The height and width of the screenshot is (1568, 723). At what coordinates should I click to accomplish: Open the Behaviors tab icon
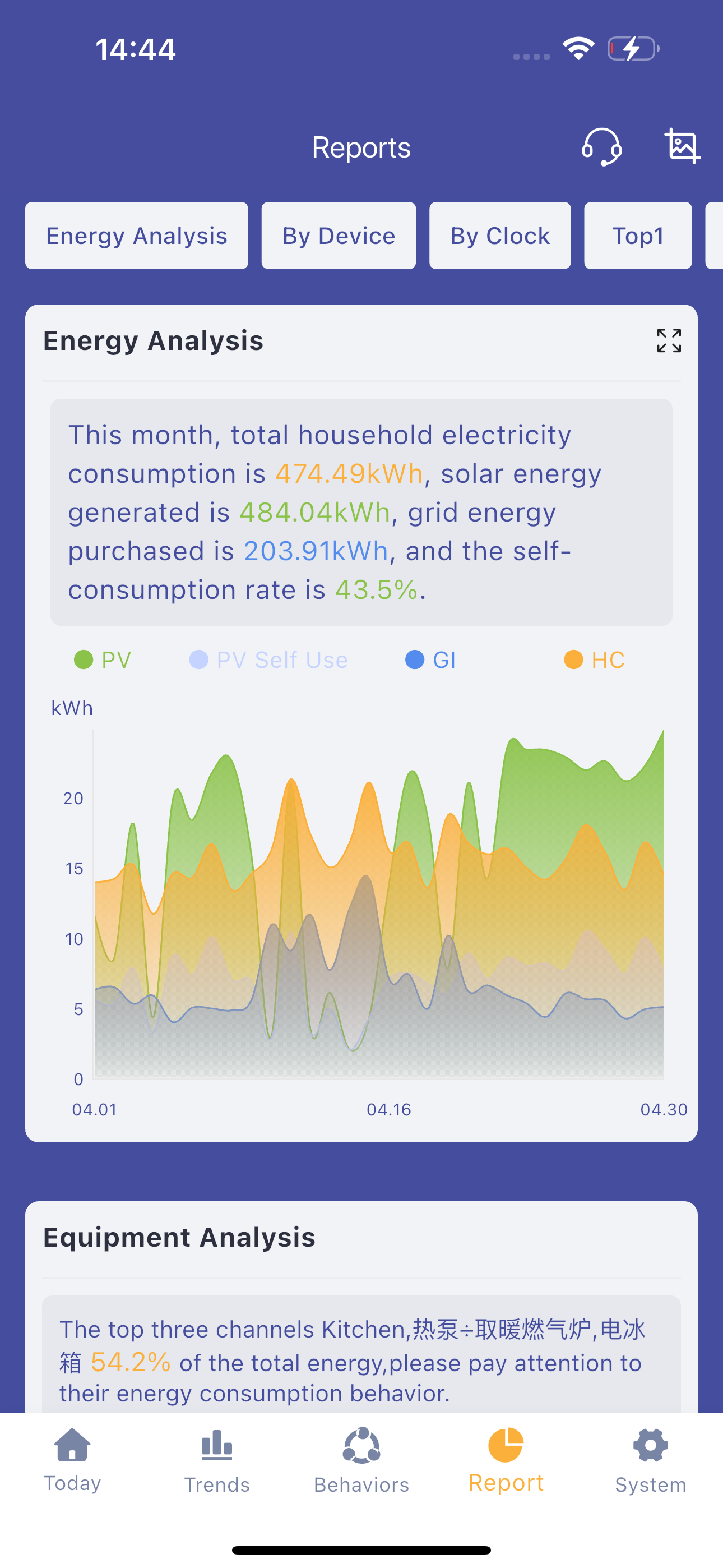coord(361,1461)
